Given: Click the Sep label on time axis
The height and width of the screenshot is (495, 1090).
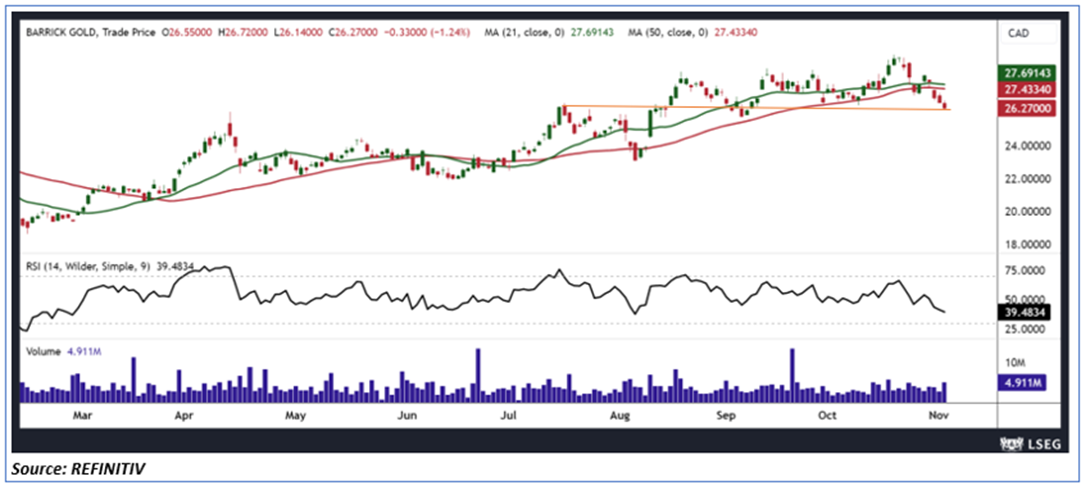Looking at the screenshot, I should pyautogui.click(x=726, y=416).
